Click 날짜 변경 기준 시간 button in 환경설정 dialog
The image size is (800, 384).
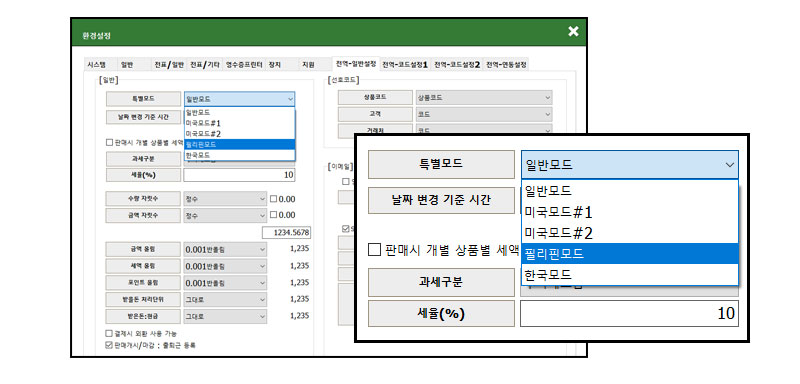[x=143, y=117]
